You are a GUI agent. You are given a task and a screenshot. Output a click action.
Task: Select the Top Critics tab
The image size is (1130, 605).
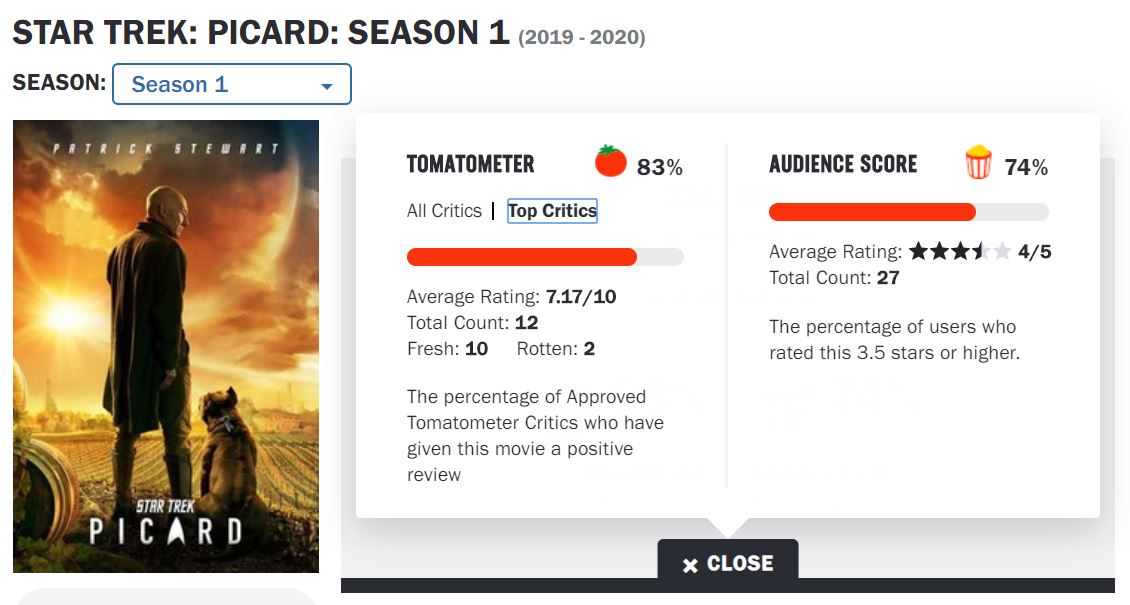point(552,211)
